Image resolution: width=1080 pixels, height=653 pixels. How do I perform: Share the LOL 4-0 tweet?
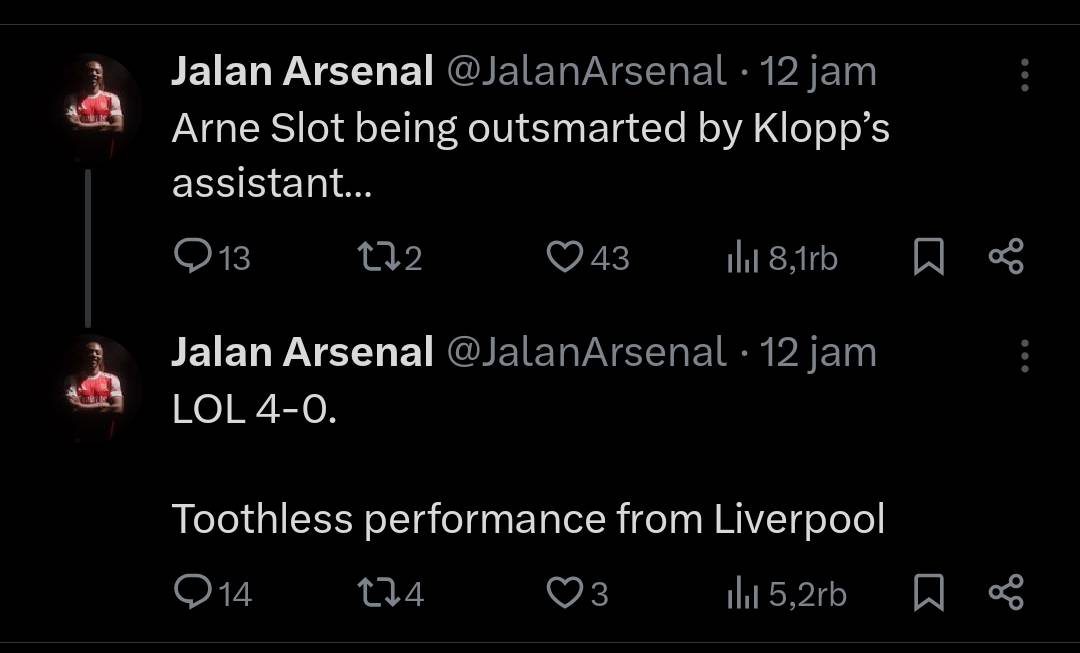(x=1006, y=594)
